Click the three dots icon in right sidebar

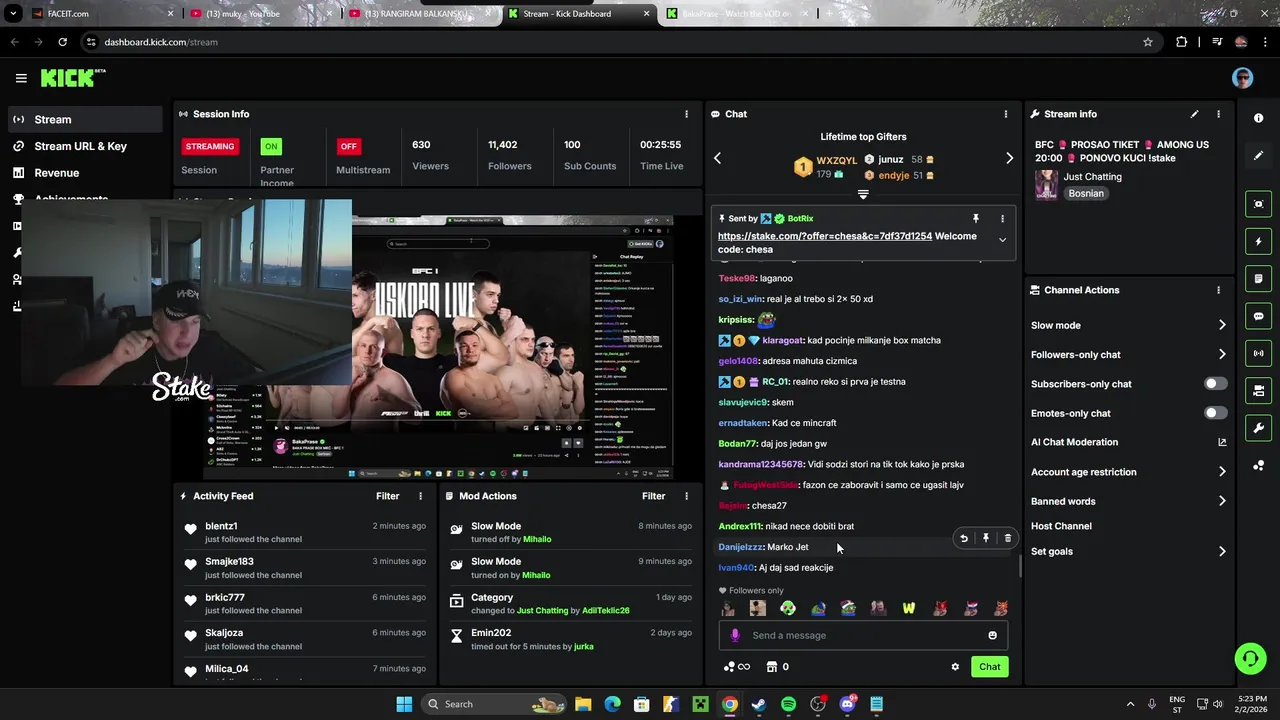(1258, 465)
